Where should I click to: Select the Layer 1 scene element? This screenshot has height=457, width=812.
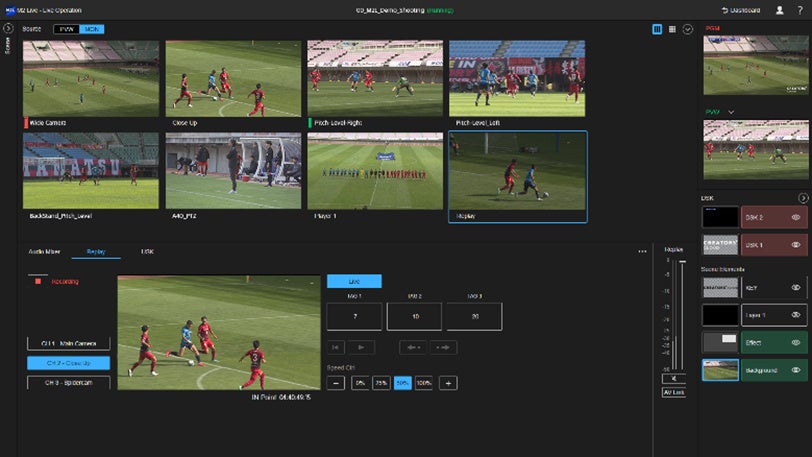[774, 315]
